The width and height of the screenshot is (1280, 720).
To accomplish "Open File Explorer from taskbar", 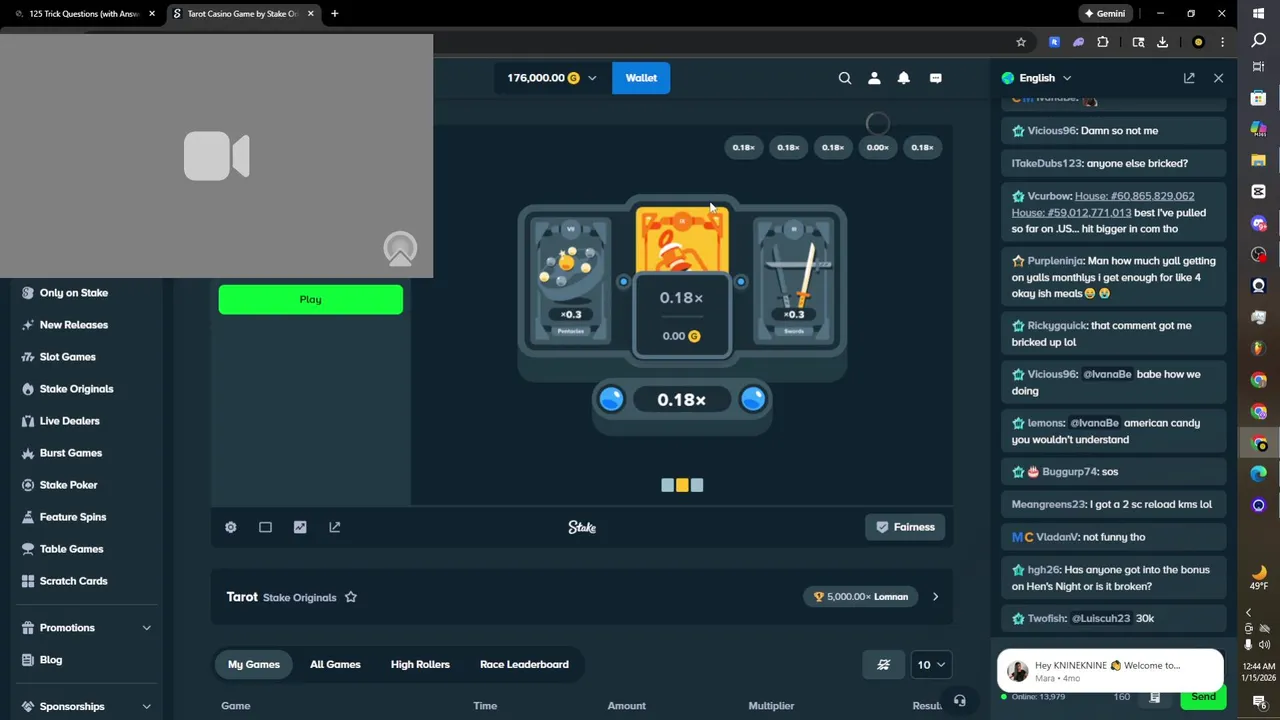I will pyautogui.click(x=1259, y=160).
